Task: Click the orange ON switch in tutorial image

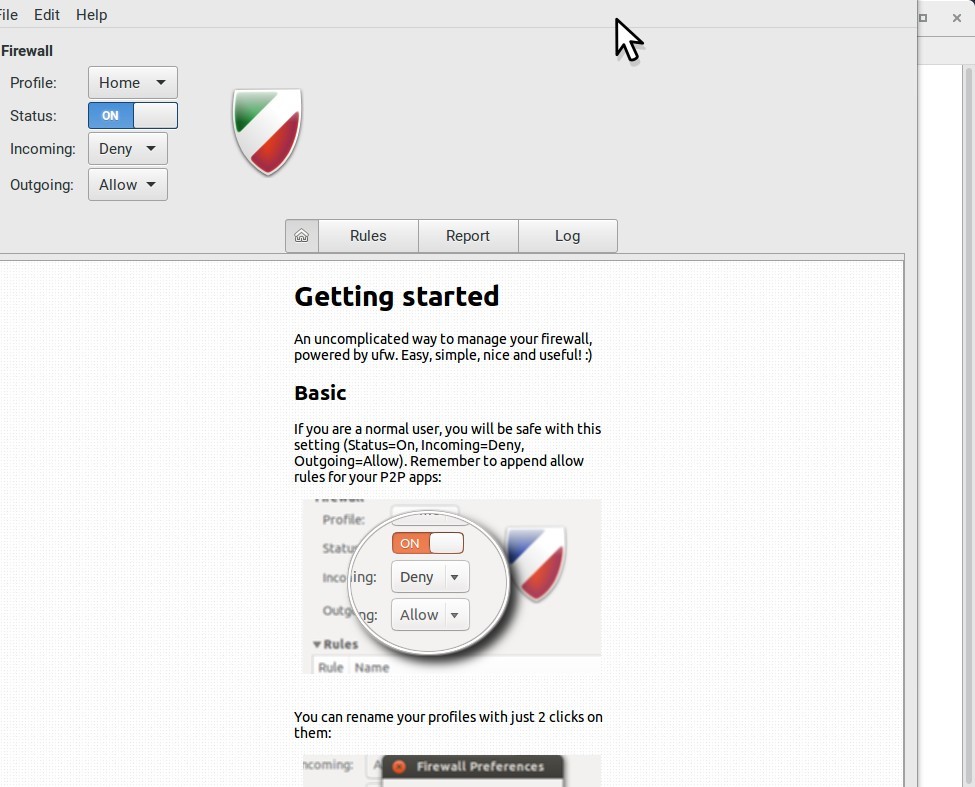Action: [x=428, y=543]
